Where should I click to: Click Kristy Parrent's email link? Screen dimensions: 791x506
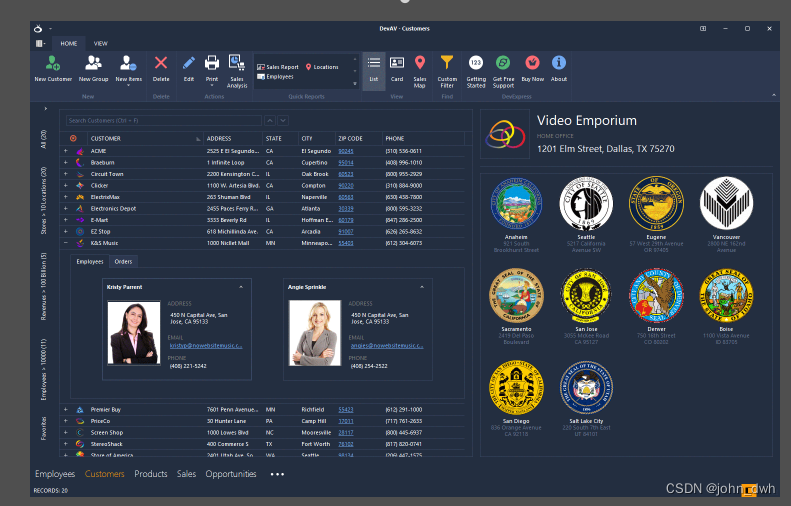point(206,346)
